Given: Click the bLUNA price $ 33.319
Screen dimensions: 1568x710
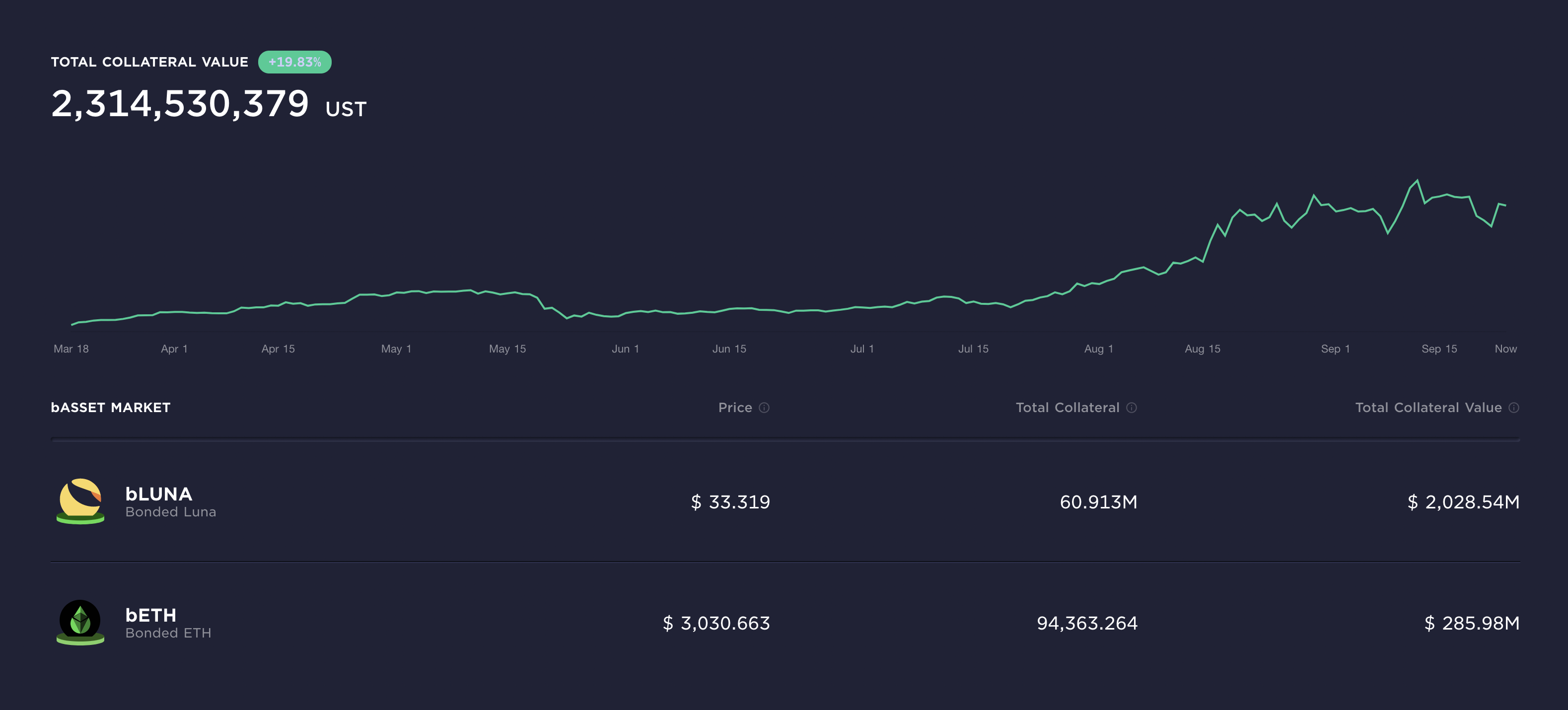Looking at the screenshot, I should 730,502.
